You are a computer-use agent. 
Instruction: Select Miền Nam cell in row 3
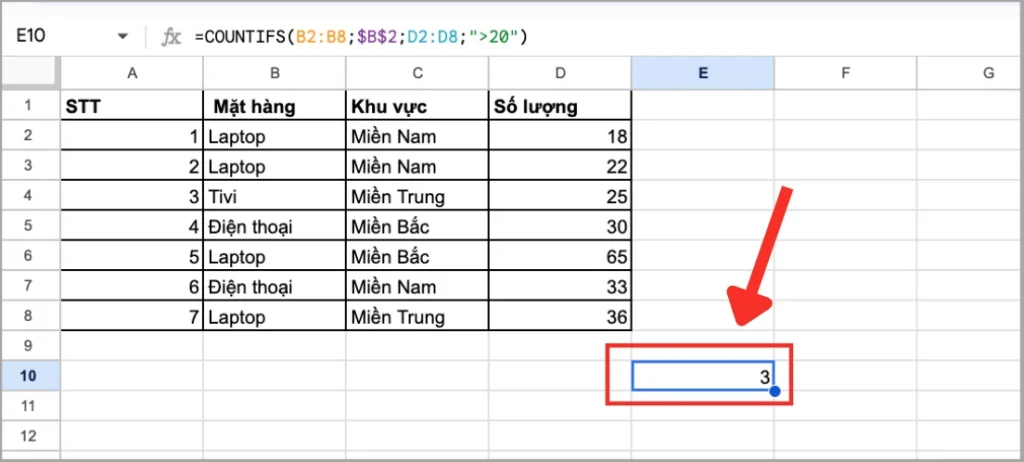417,165
